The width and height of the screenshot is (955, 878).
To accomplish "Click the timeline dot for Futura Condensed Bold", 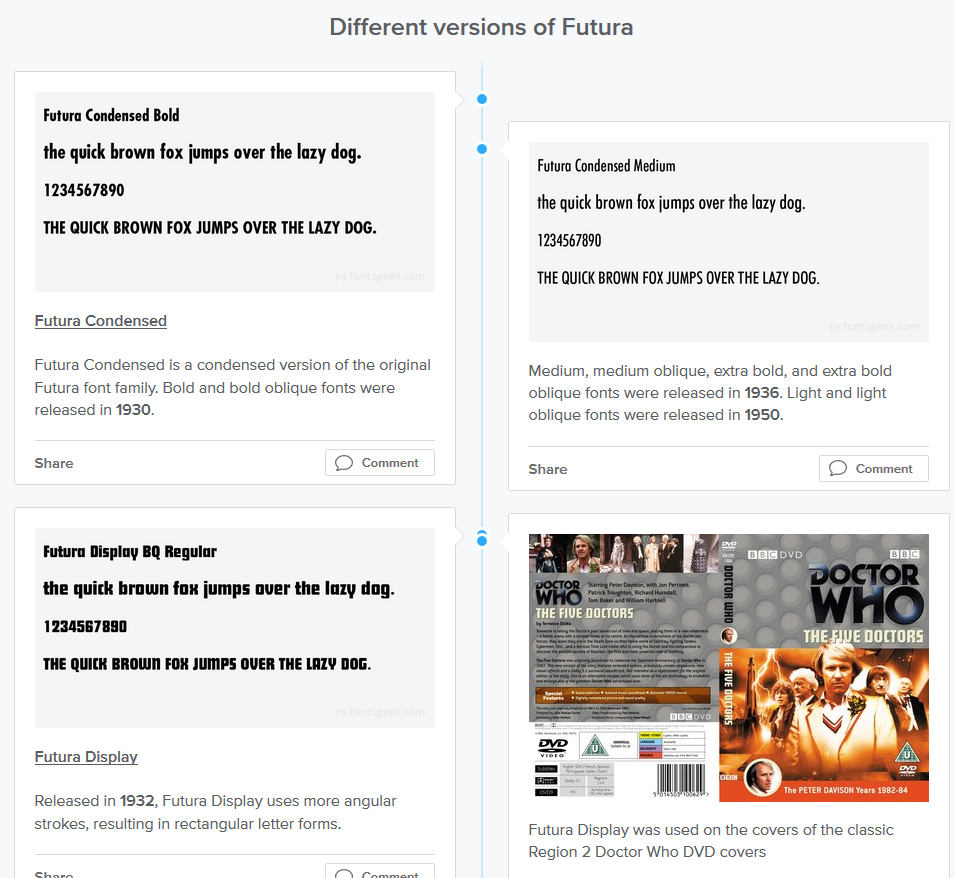I will pos(482,99).
